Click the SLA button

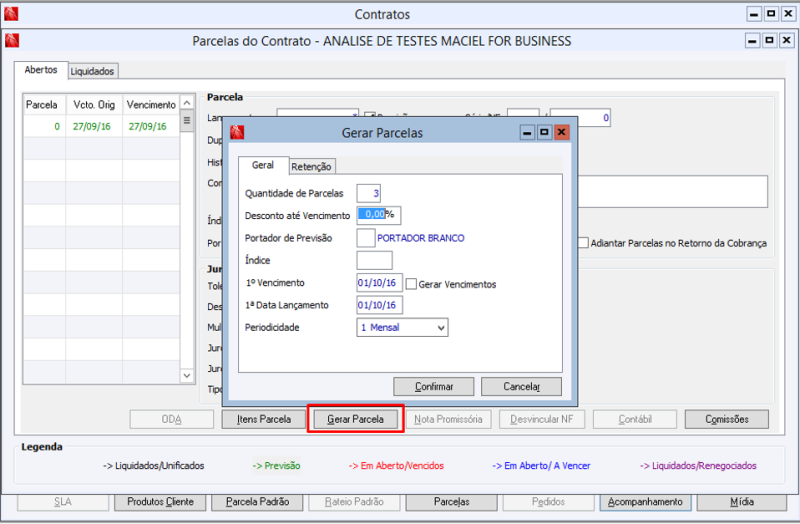pos(63,502)
